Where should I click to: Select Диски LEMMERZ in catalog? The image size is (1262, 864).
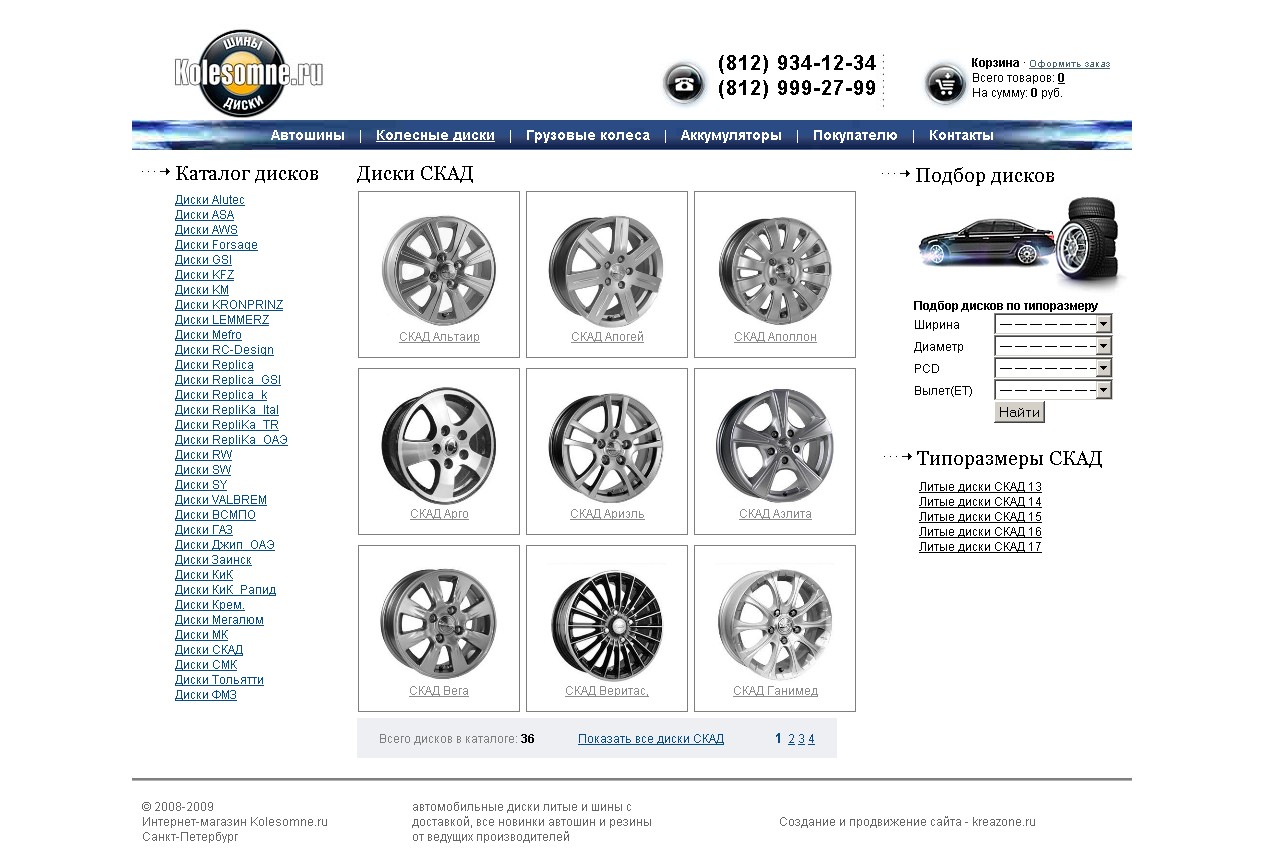point(222,320)
